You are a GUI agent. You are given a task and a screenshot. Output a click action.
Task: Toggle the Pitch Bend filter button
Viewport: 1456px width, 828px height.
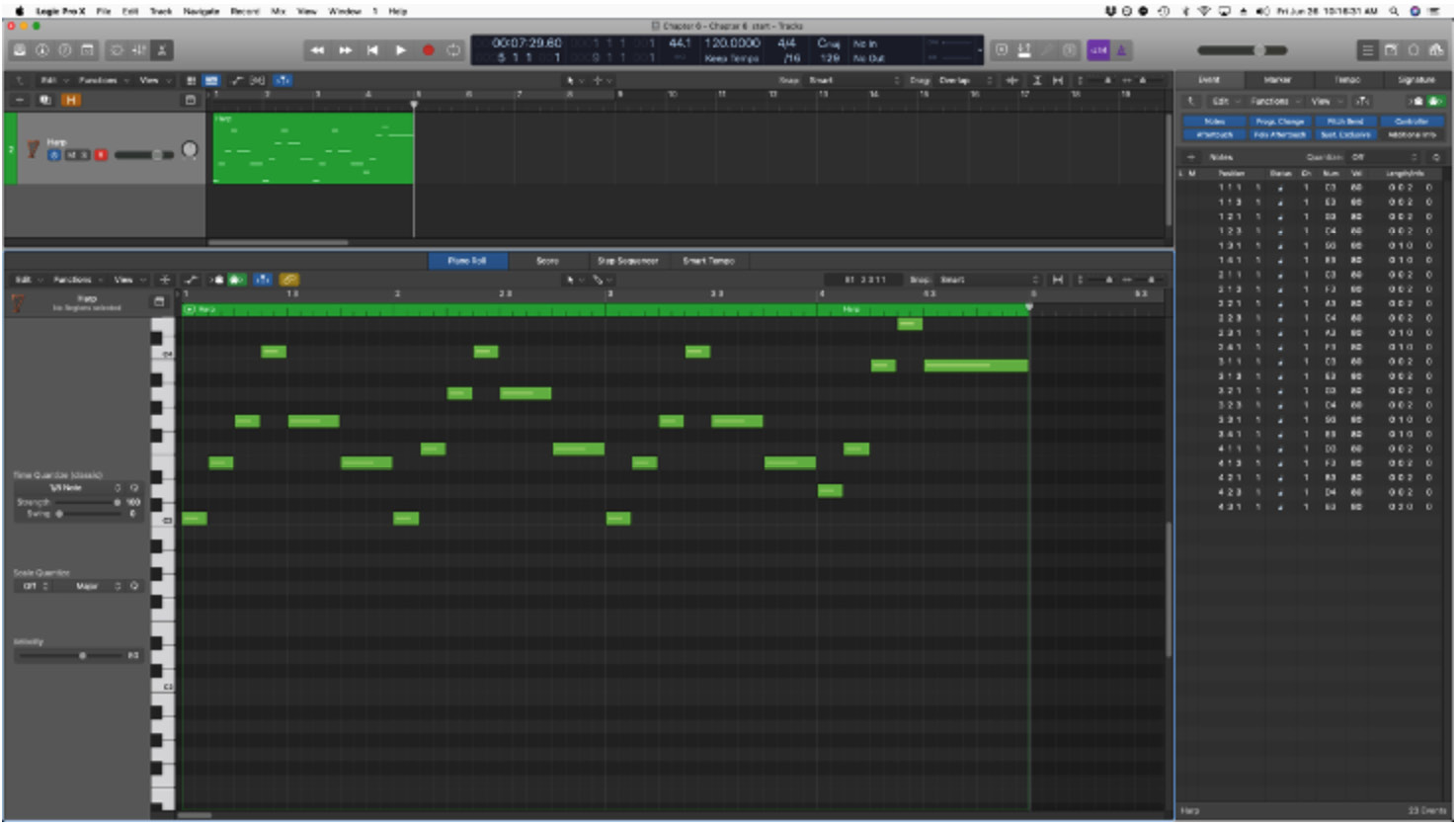(x=1345, y=122)
